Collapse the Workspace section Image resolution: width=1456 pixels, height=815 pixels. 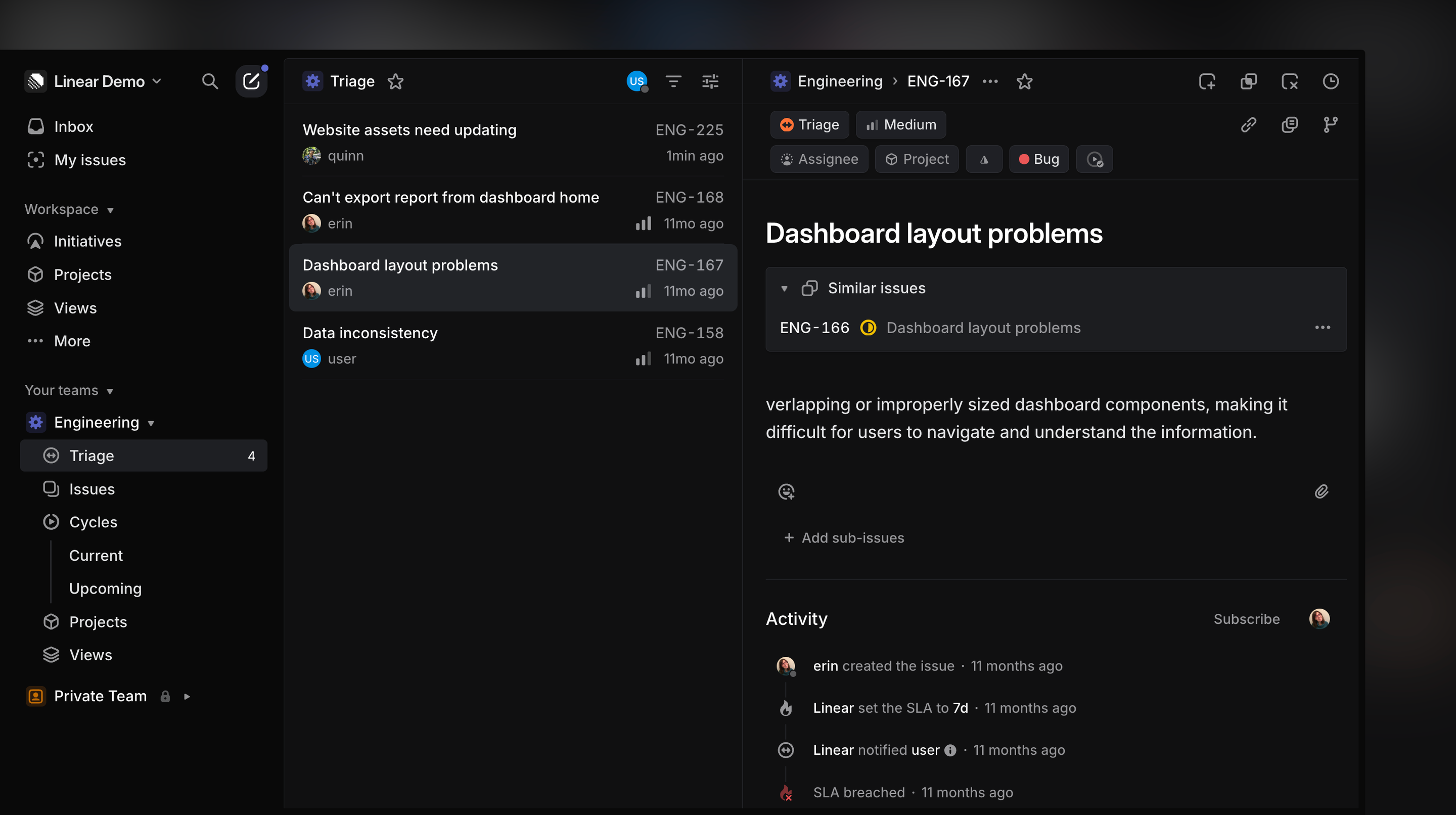(x=70, y=210)
